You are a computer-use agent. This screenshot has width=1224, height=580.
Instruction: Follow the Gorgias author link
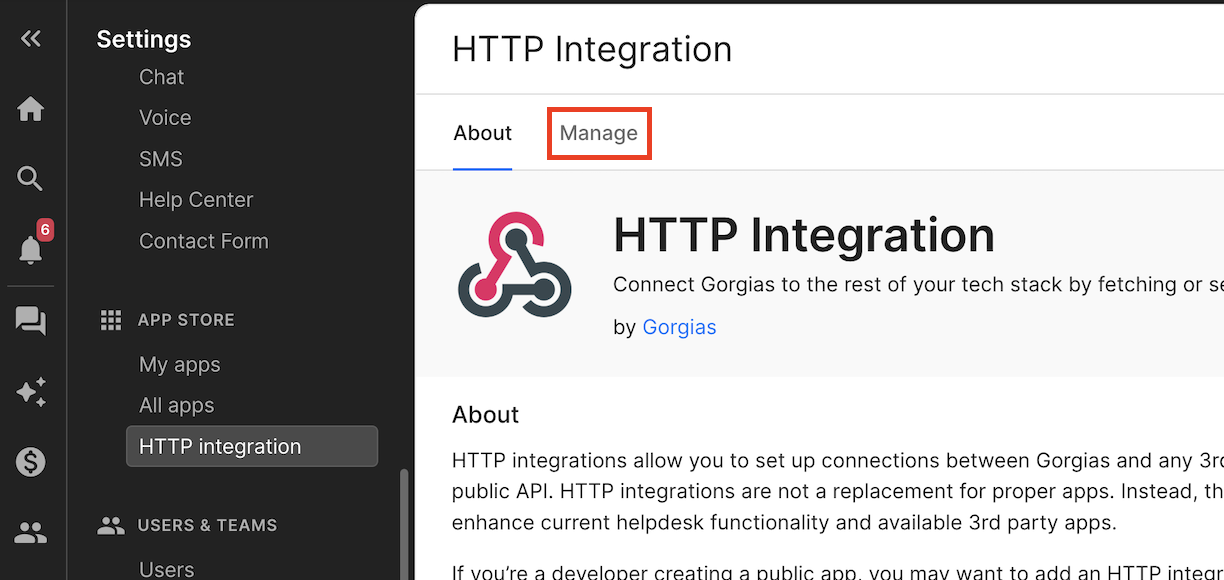(x=679, y=327)
